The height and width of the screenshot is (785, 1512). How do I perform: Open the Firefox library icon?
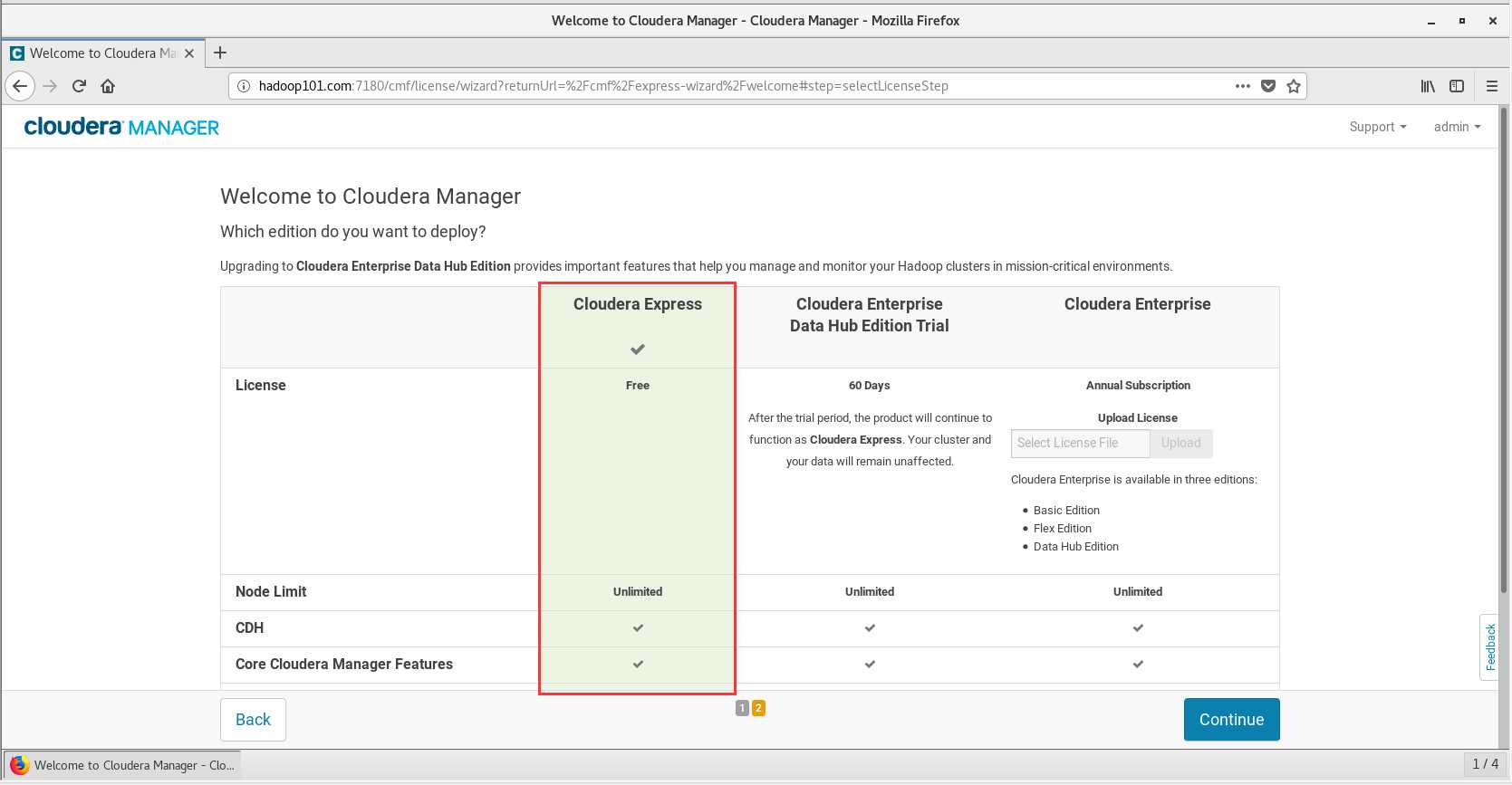pos(1428,86)
